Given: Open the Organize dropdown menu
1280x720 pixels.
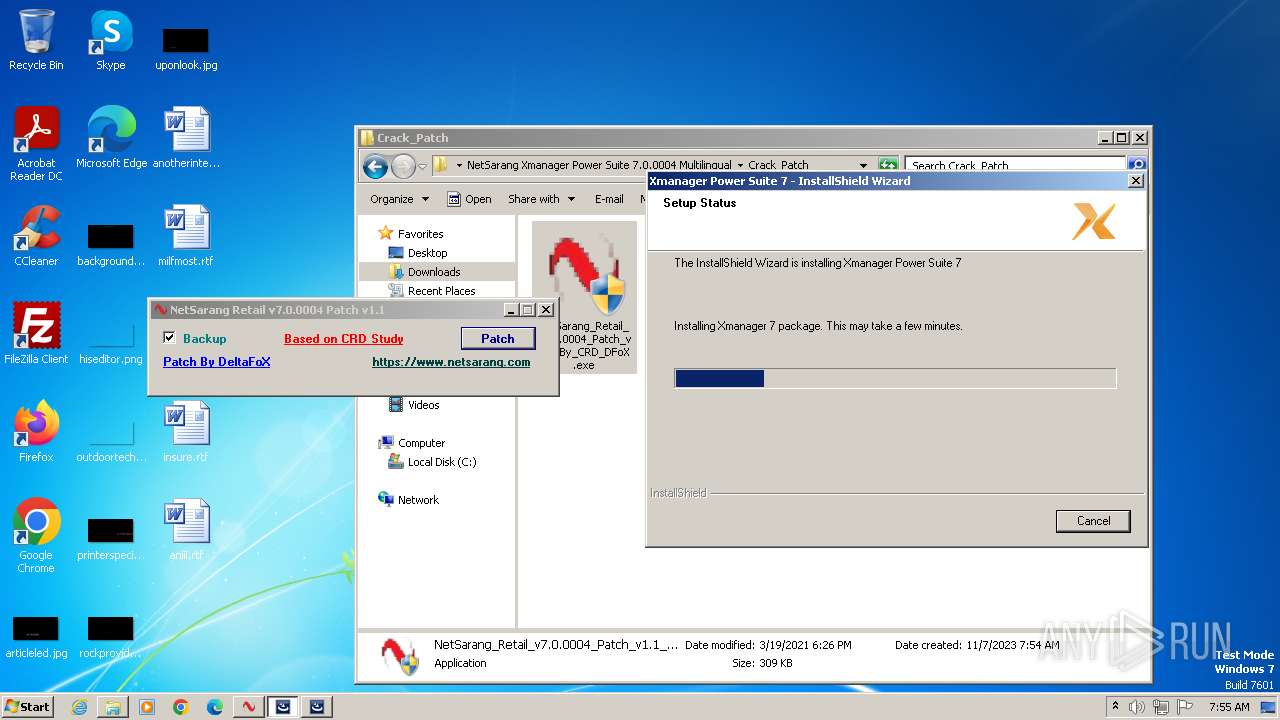Looking at the screenshot, I should tap(399, 199).
